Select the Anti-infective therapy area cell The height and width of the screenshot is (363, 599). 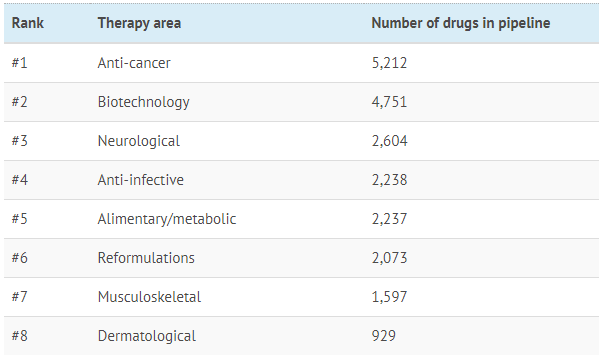(x=141, y=180)
